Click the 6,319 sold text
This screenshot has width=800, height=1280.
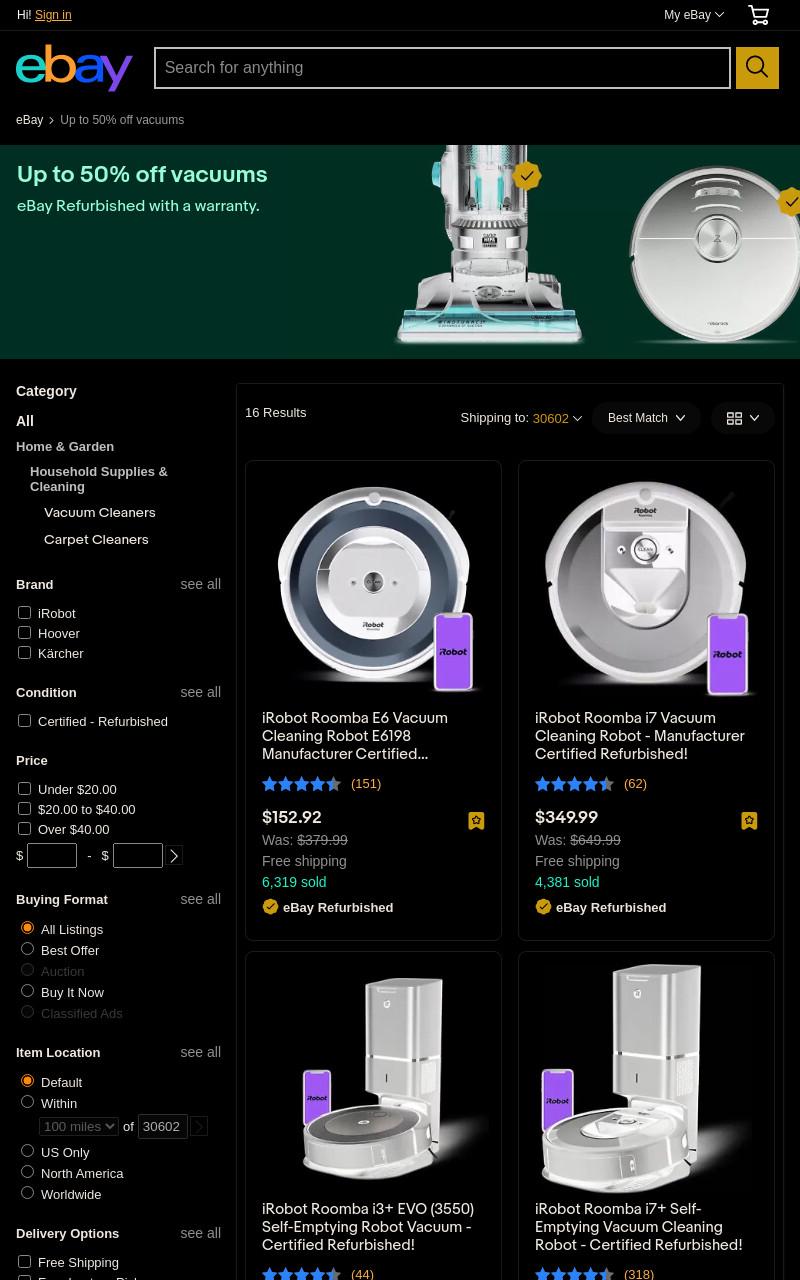click(x=294, y=882)
